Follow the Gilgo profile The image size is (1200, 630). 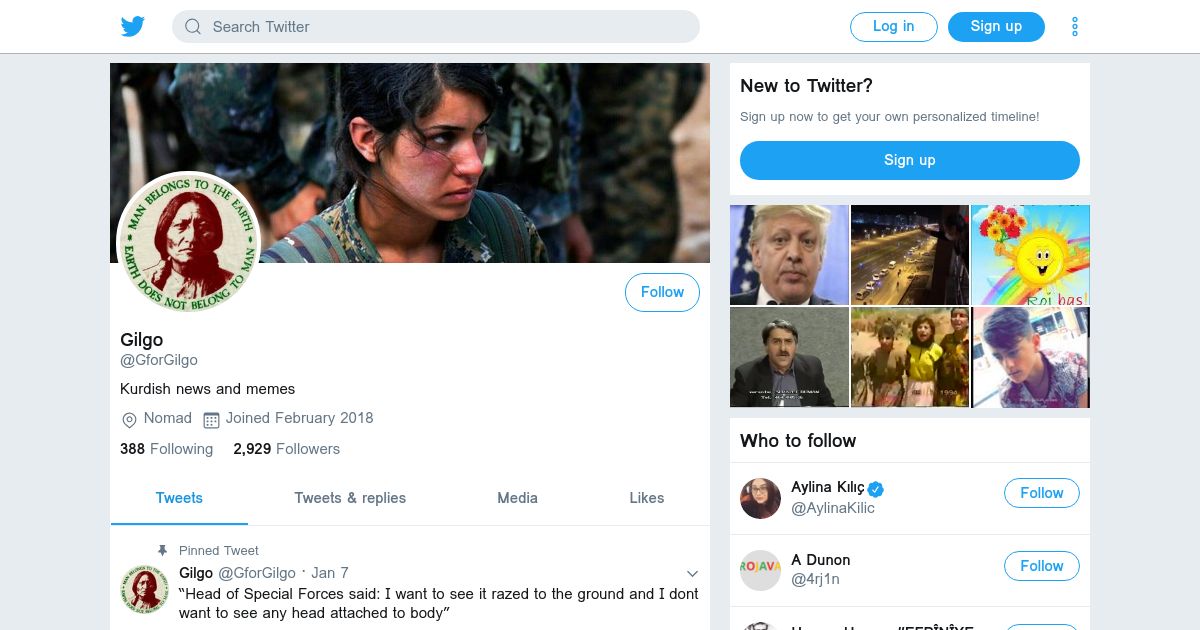pos(662,292)
